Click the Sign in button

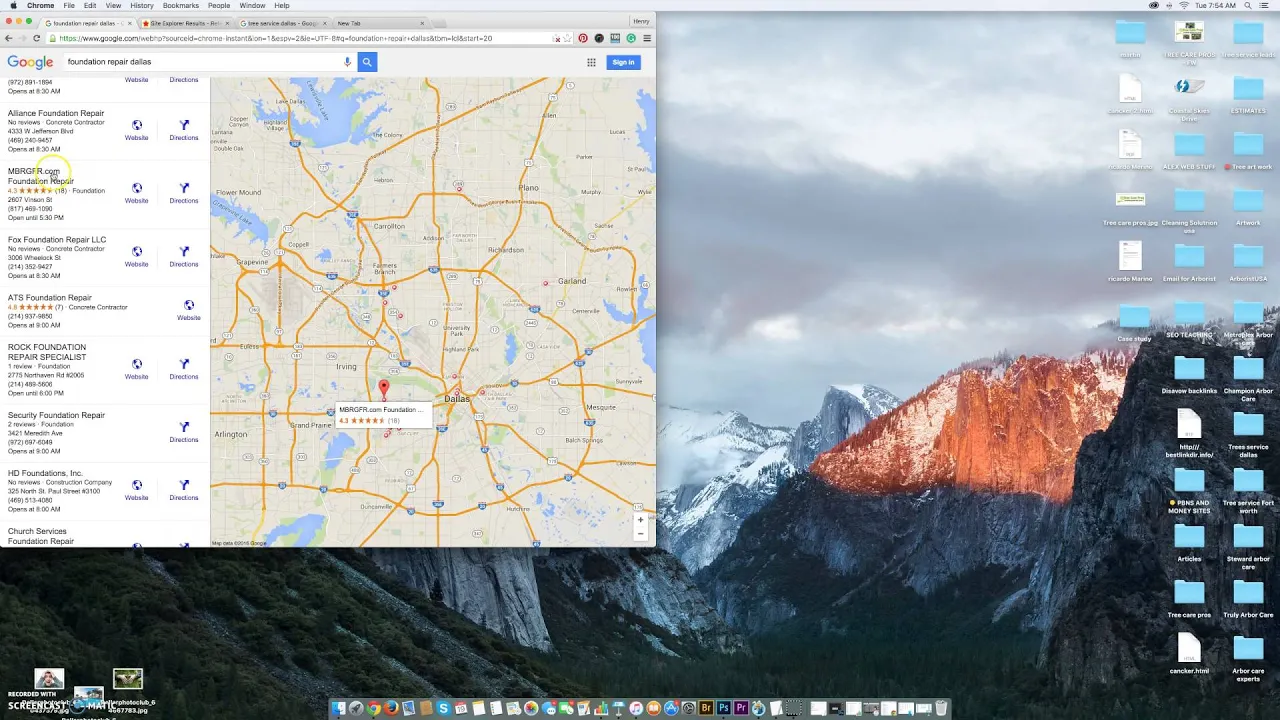(623, 62)
